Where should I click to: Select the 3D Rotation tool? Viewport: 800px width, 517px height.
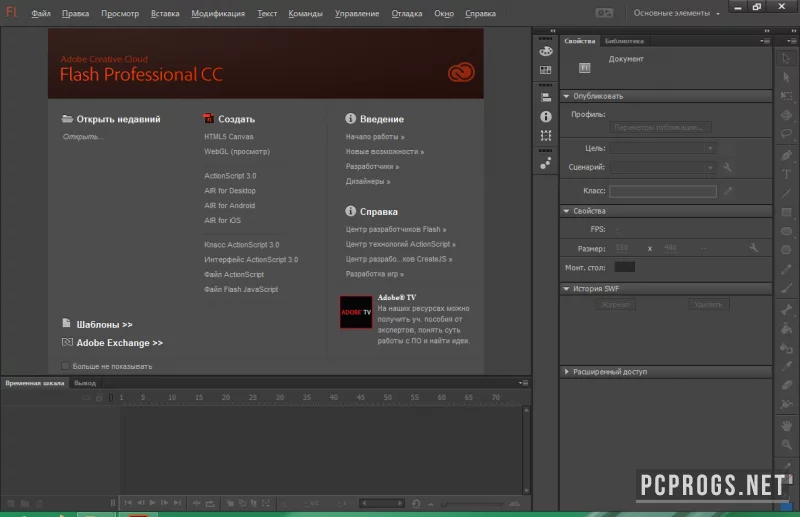[x=786, y=115]
